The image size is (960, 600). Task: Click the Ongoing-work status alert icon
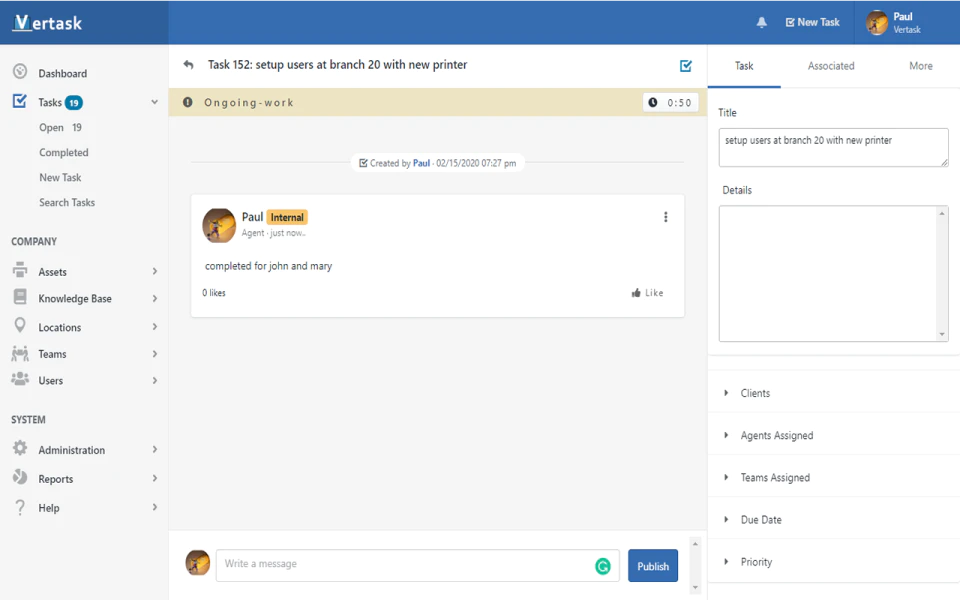(x=188, y=102)
